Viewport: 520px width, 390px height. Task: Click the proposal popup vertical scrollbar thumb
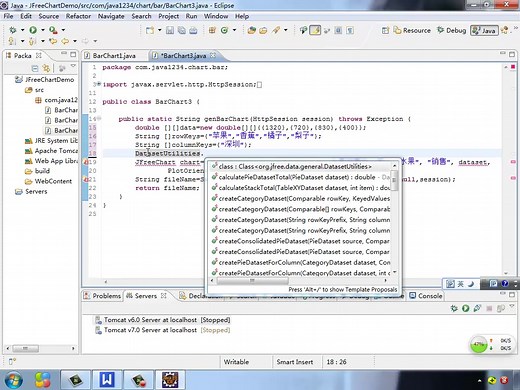[394, 180]
